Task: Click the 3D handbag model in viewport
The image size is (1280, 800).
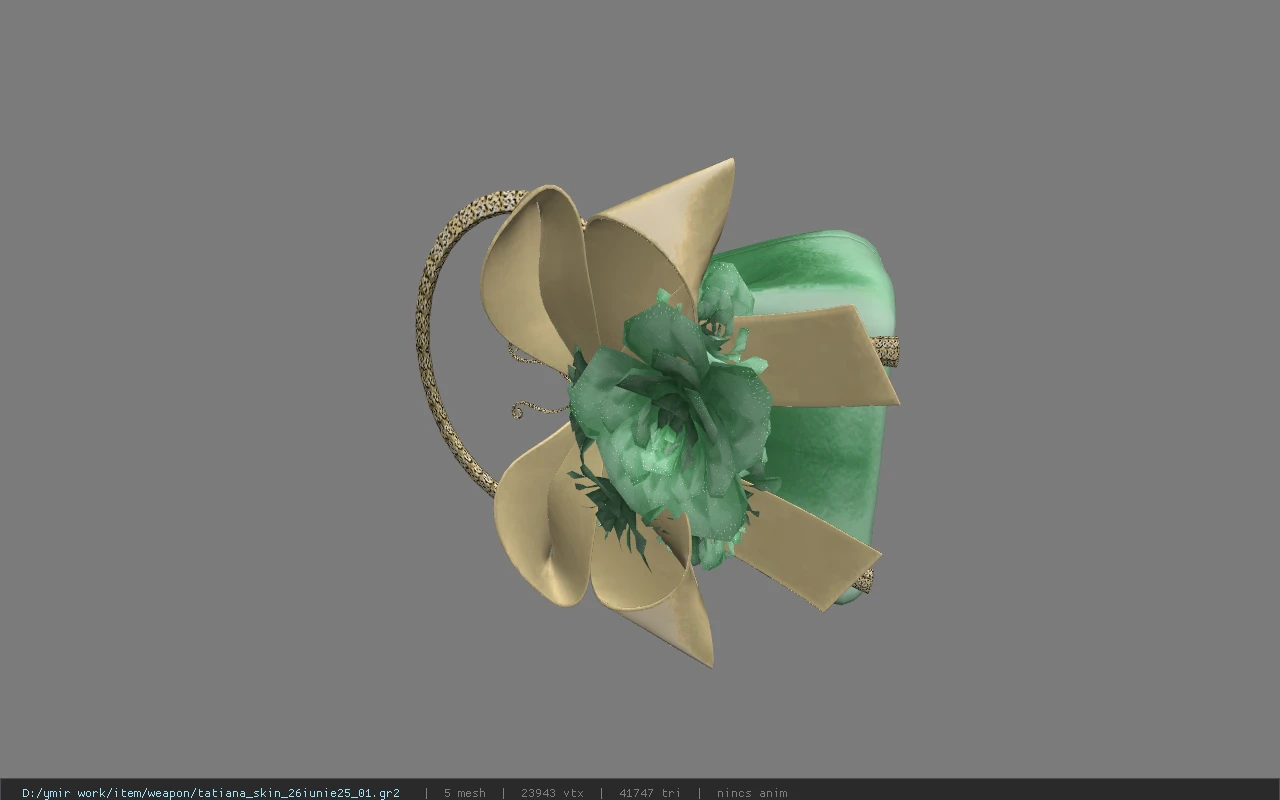Action: tap(657, 412)
